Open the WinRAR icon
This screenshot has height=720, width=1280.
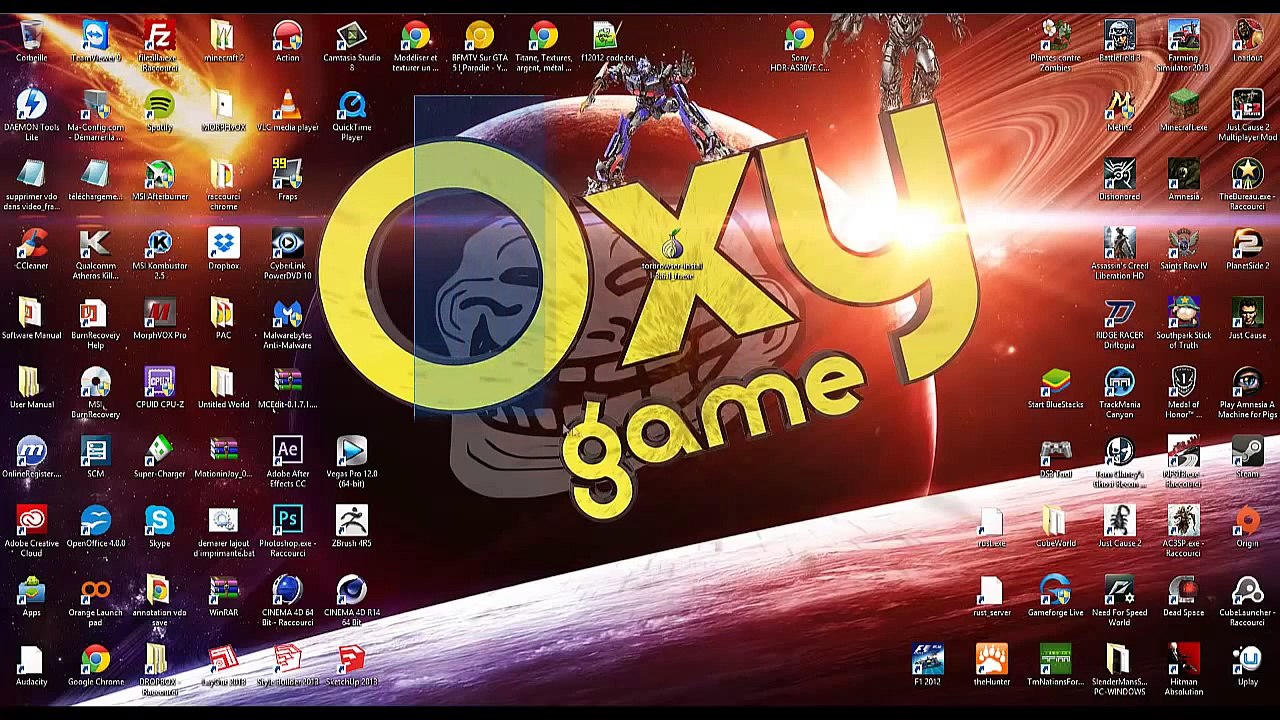(223, 591)
